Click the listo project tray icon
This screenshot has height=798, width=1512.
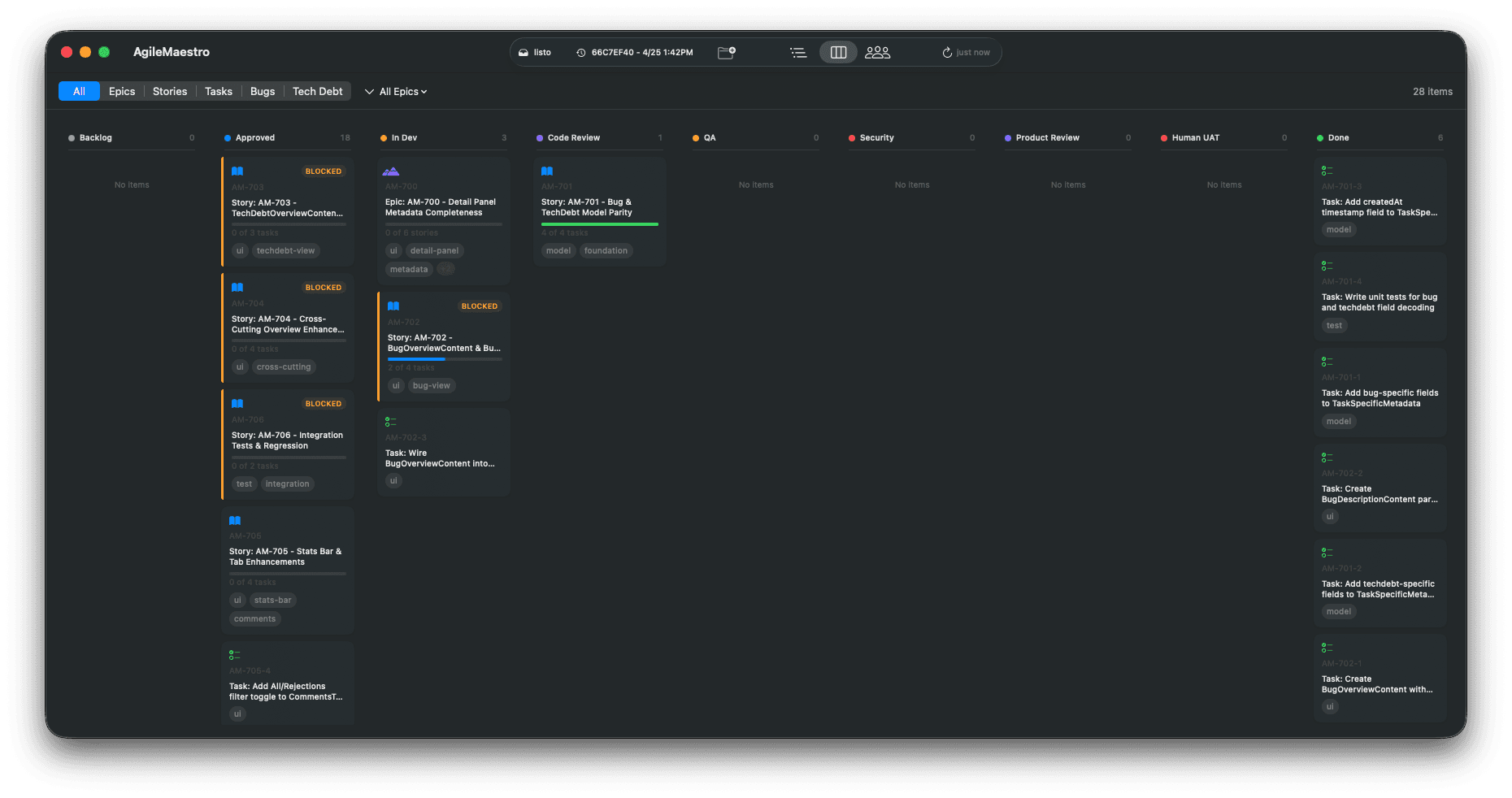pos(524,53)
